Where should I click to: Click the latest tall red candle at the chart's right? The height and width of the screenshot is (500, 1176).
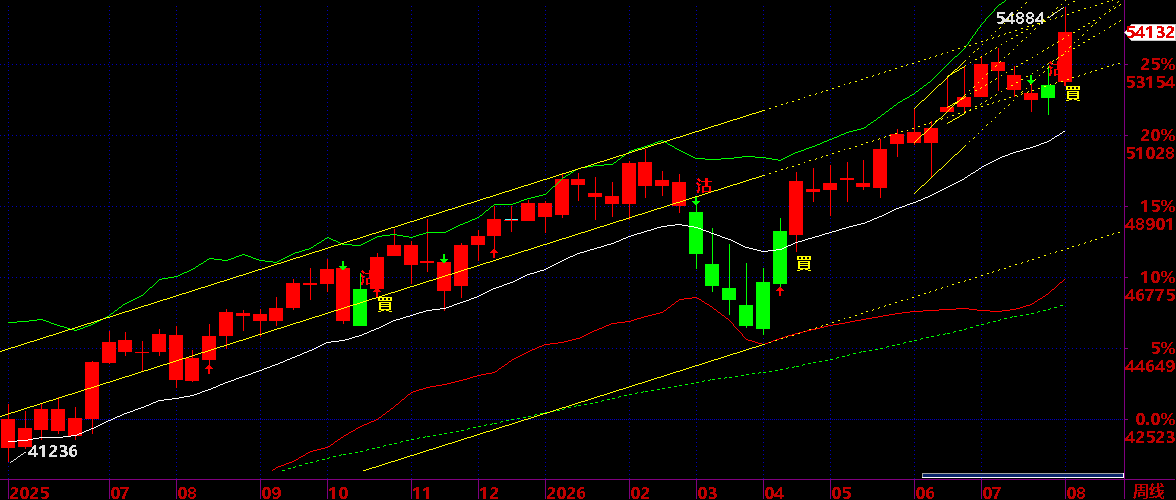pyautogui.click(x=1065, y=57)
